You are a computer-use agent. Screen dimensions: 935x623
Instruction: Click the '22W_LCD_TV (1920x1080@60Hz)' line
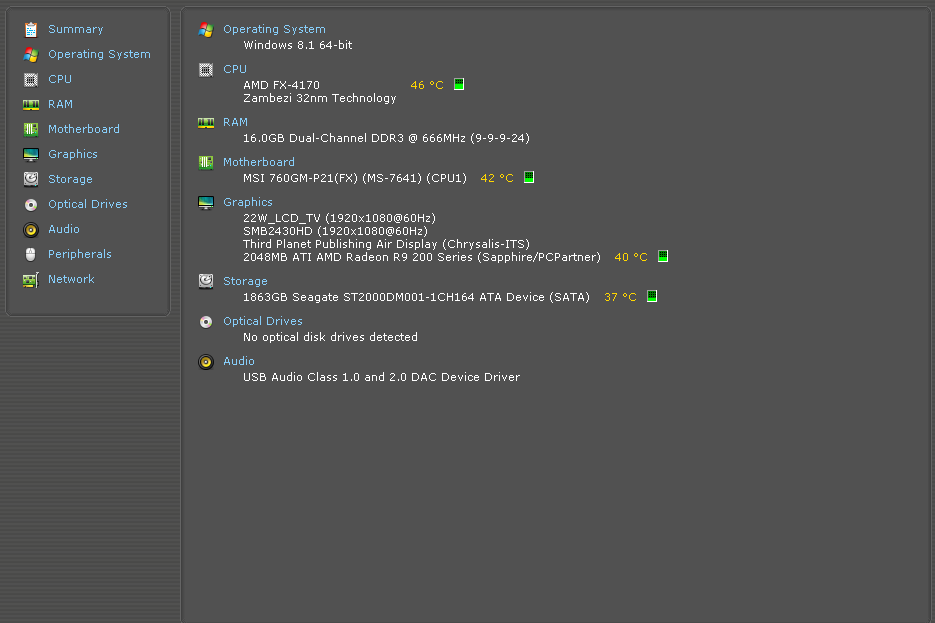click(x=339, y=218)
